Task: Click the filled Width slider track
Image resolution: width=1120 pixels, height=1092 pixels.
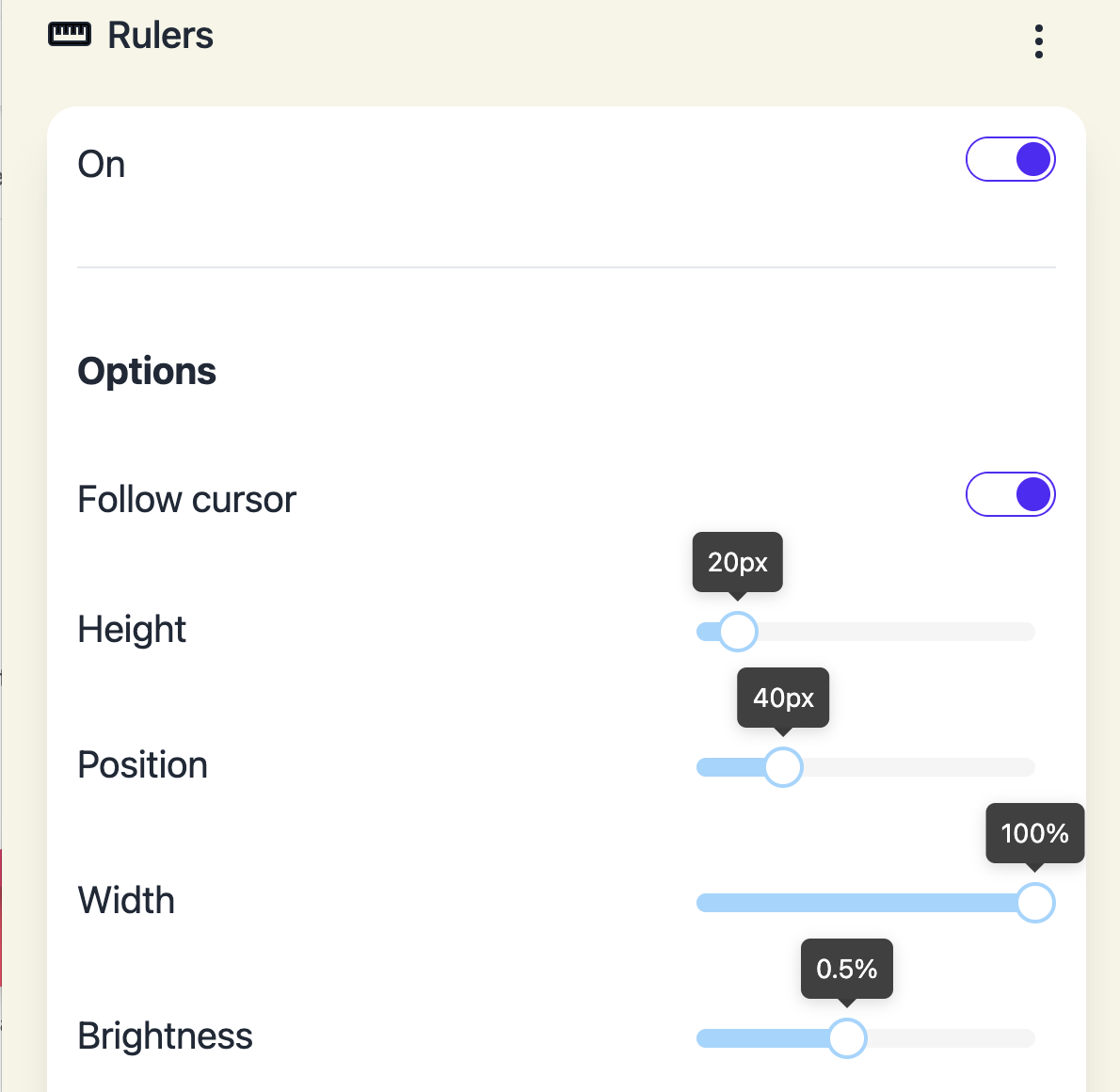Action: pyautogui.click(x=856, y=903)
